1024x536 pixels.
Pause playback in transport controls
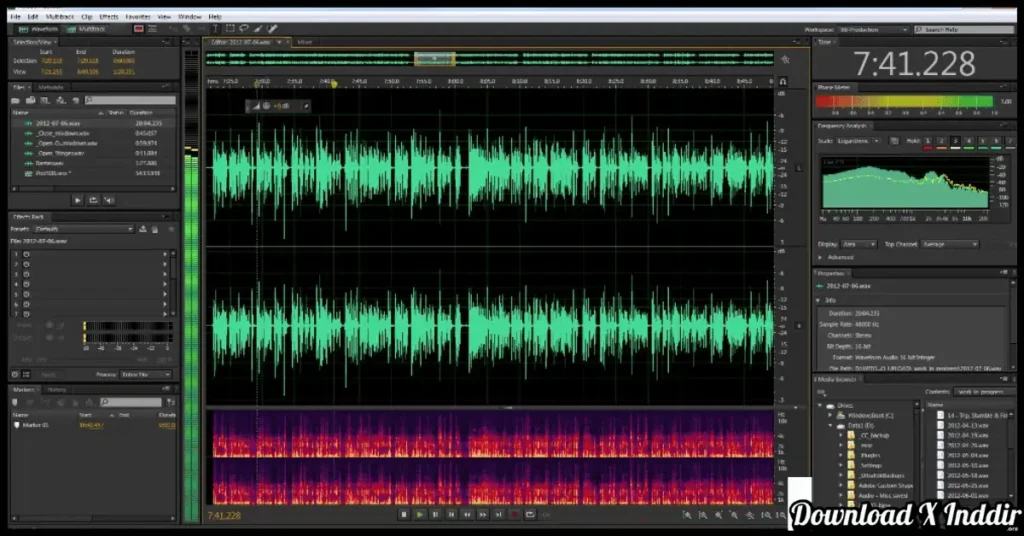435,515
